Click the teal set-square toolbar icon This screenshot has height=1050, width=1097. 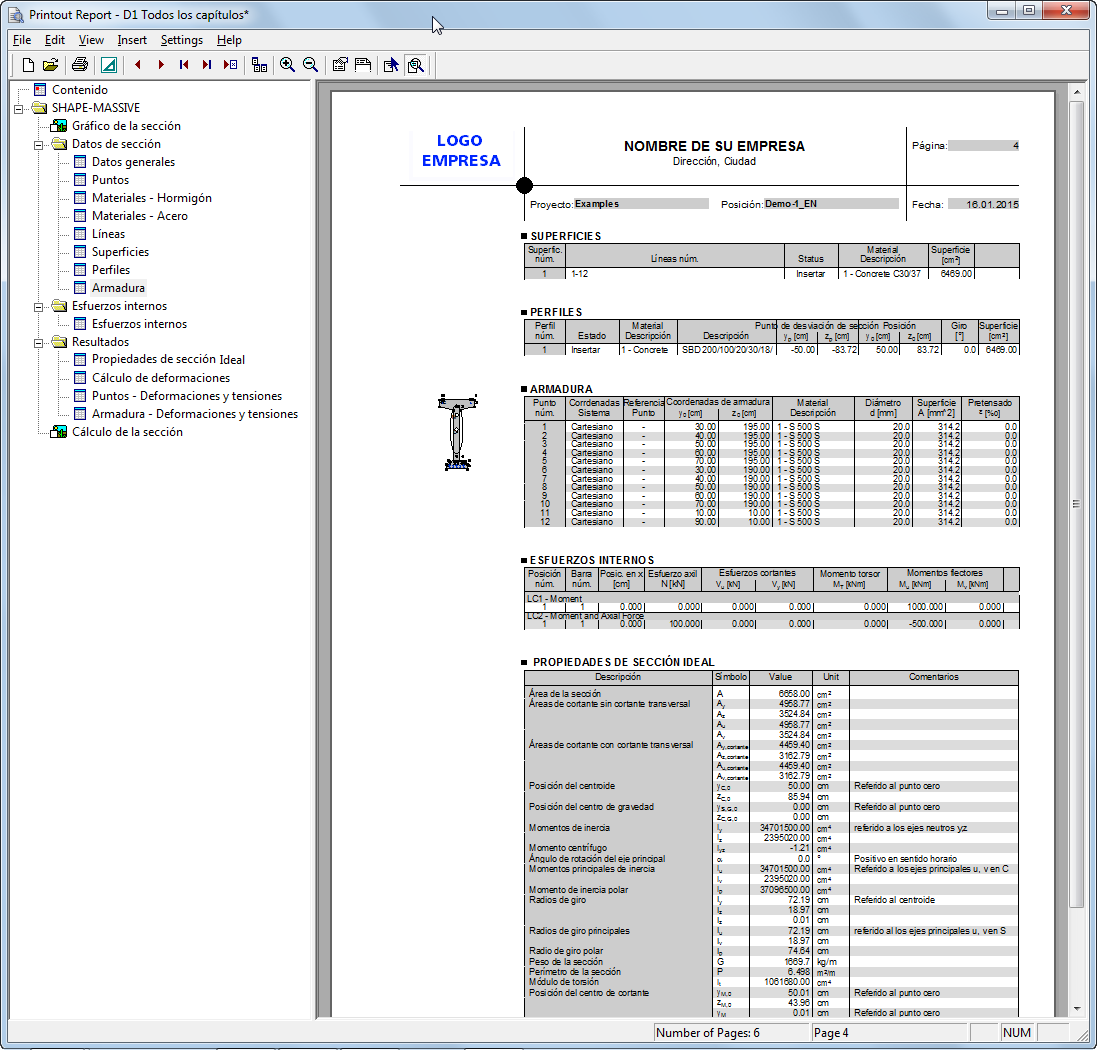108,65
